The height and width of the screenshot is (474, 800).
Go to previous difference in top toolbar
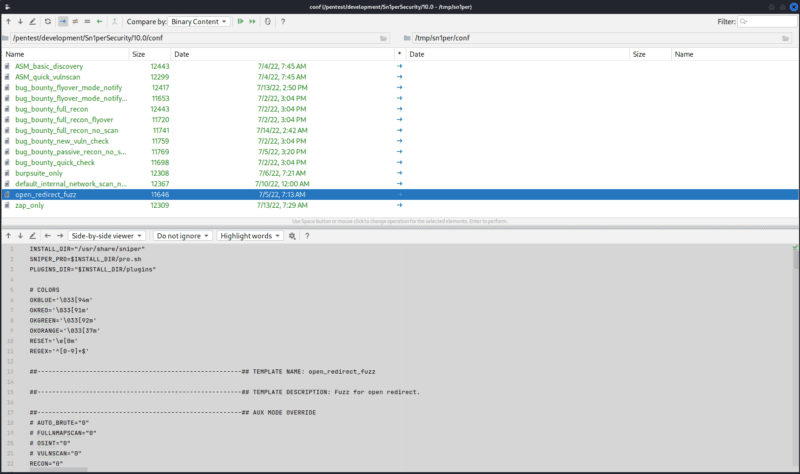pyautogui.click(x=9, y=21)
